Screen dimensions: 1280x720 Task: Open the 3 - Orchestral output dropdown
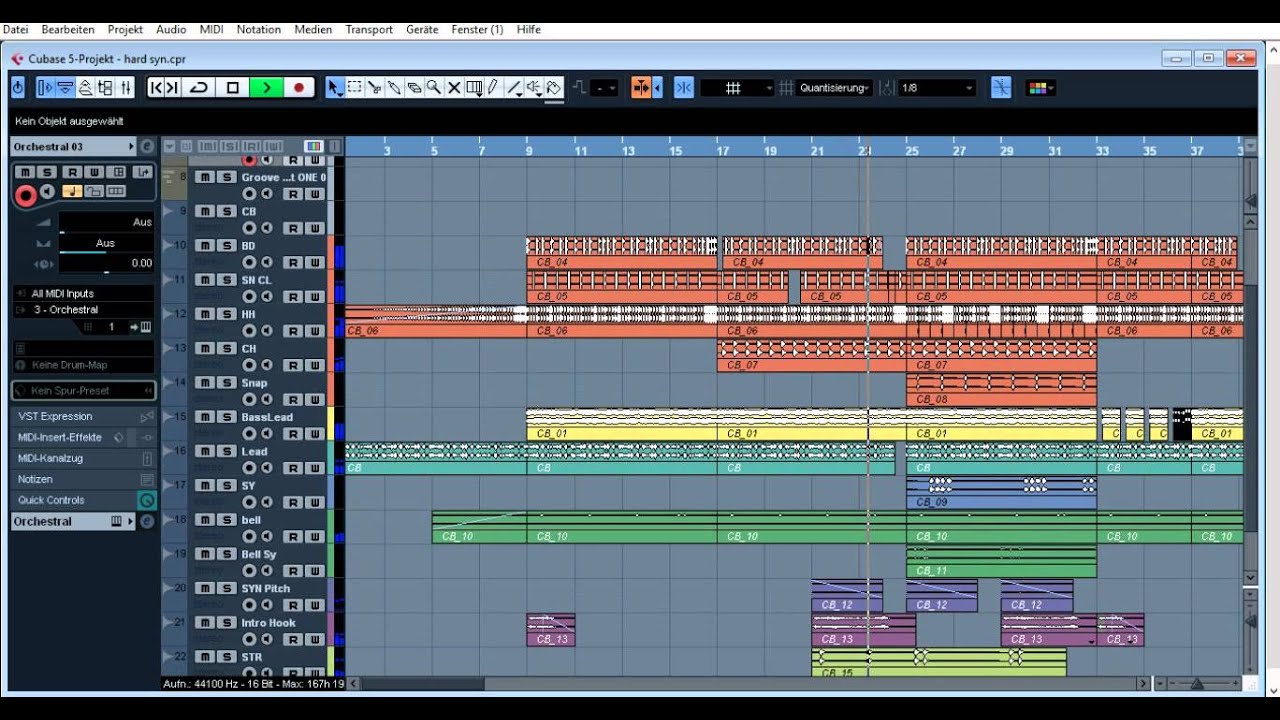[84, 310]
